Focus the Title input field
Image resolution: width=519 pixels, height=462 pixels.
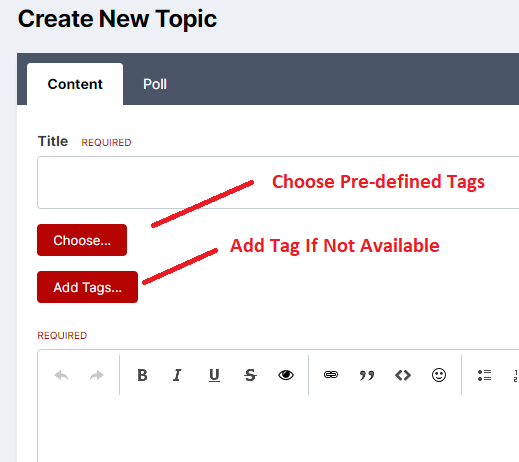[x=278, y=182]
